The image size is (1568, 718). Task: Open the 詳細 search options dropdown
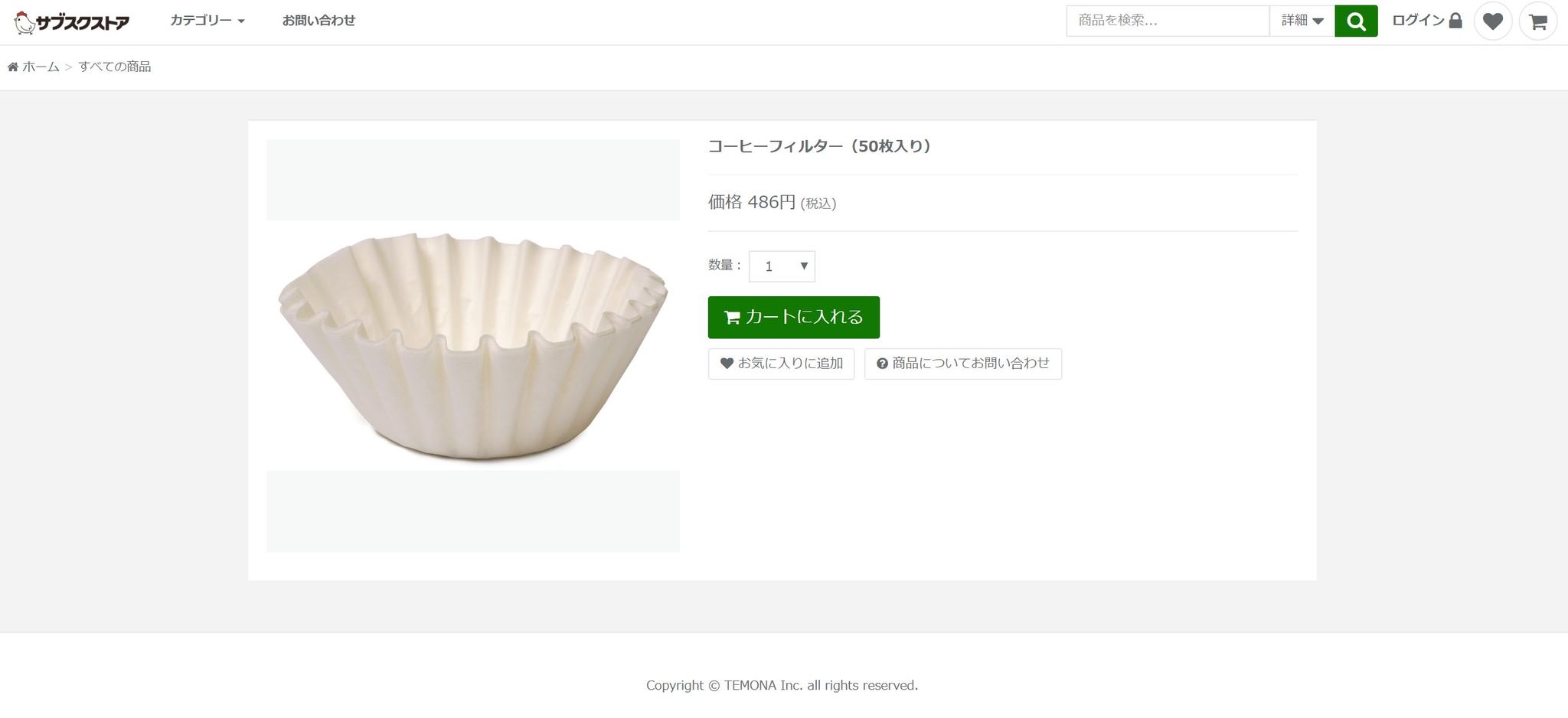1302,21
